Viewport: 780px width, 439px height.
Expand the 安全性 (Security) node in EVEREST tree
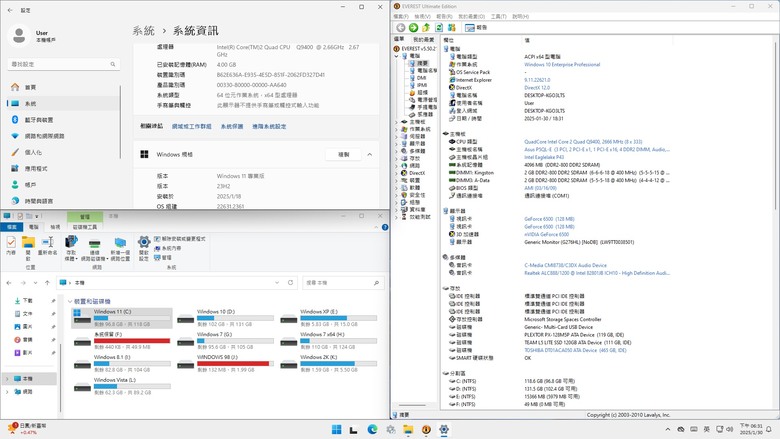pos(396,195)
